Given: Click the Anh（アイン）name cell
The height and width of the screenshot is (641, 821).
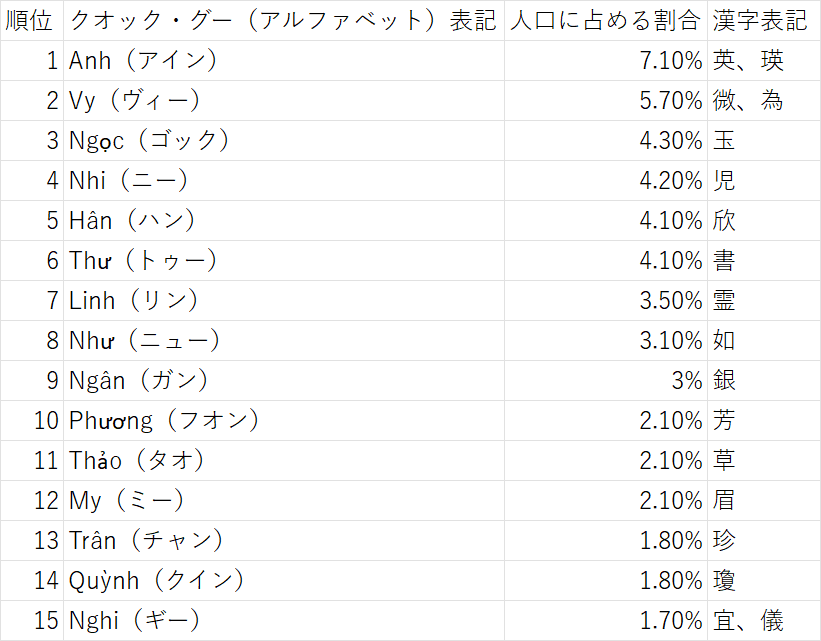Looking at the screenshot, I should (284, 61).
